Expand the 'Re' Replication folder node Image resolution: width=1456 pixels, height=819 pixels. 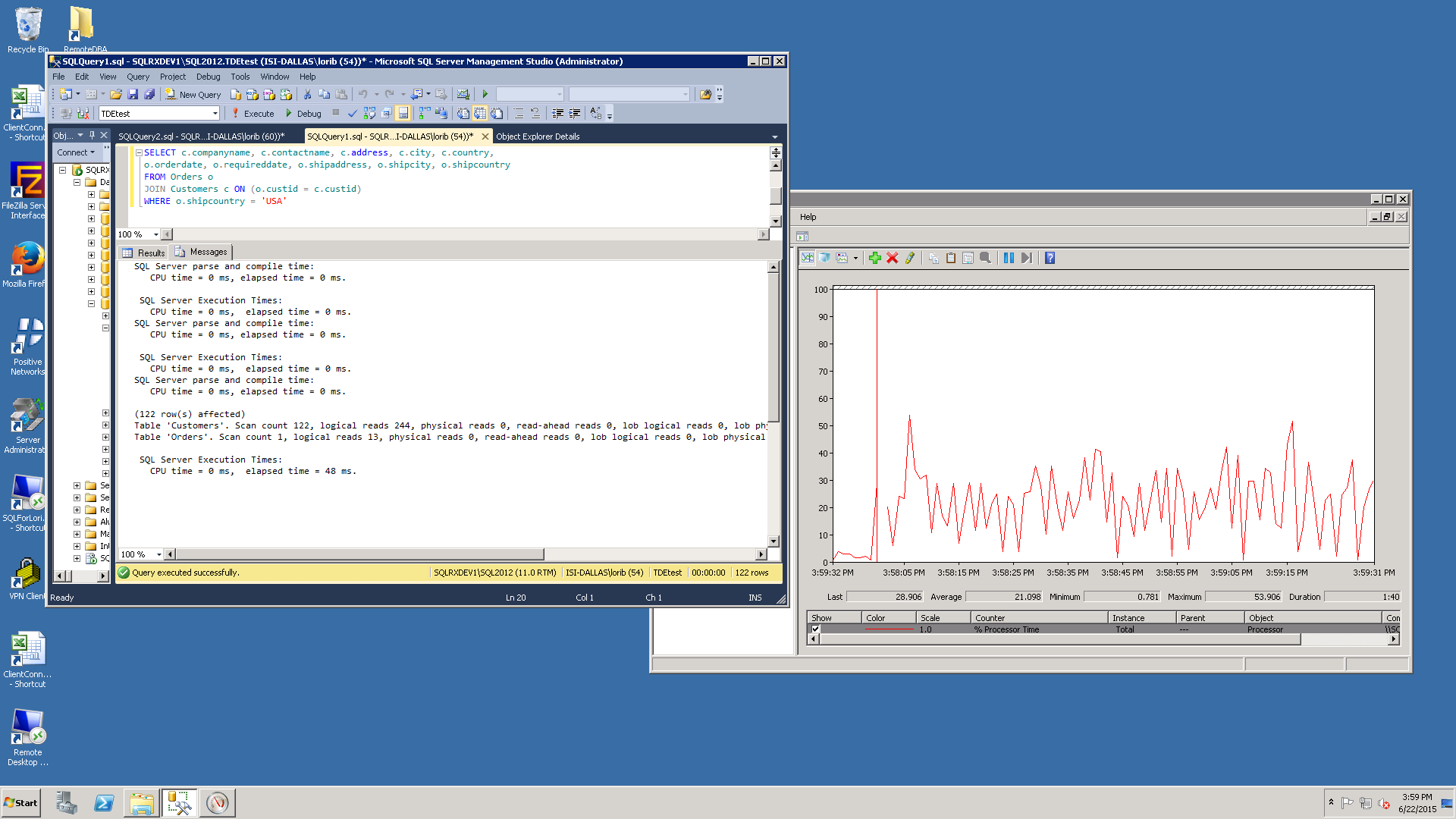click(77, 510)
